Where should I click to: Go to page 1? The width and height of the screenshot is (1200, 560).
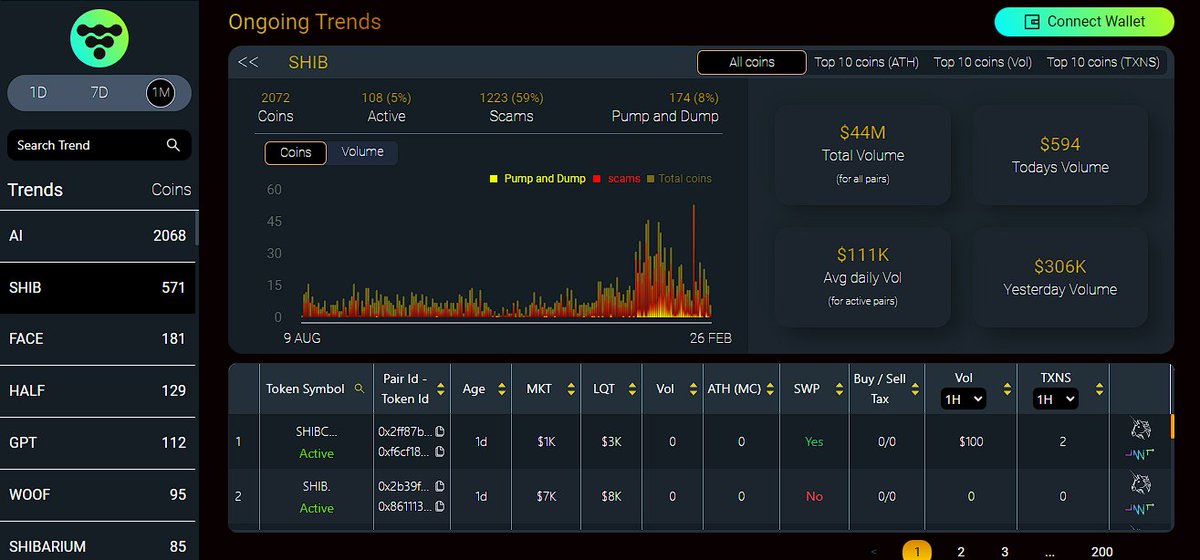(x=917, y=551)
